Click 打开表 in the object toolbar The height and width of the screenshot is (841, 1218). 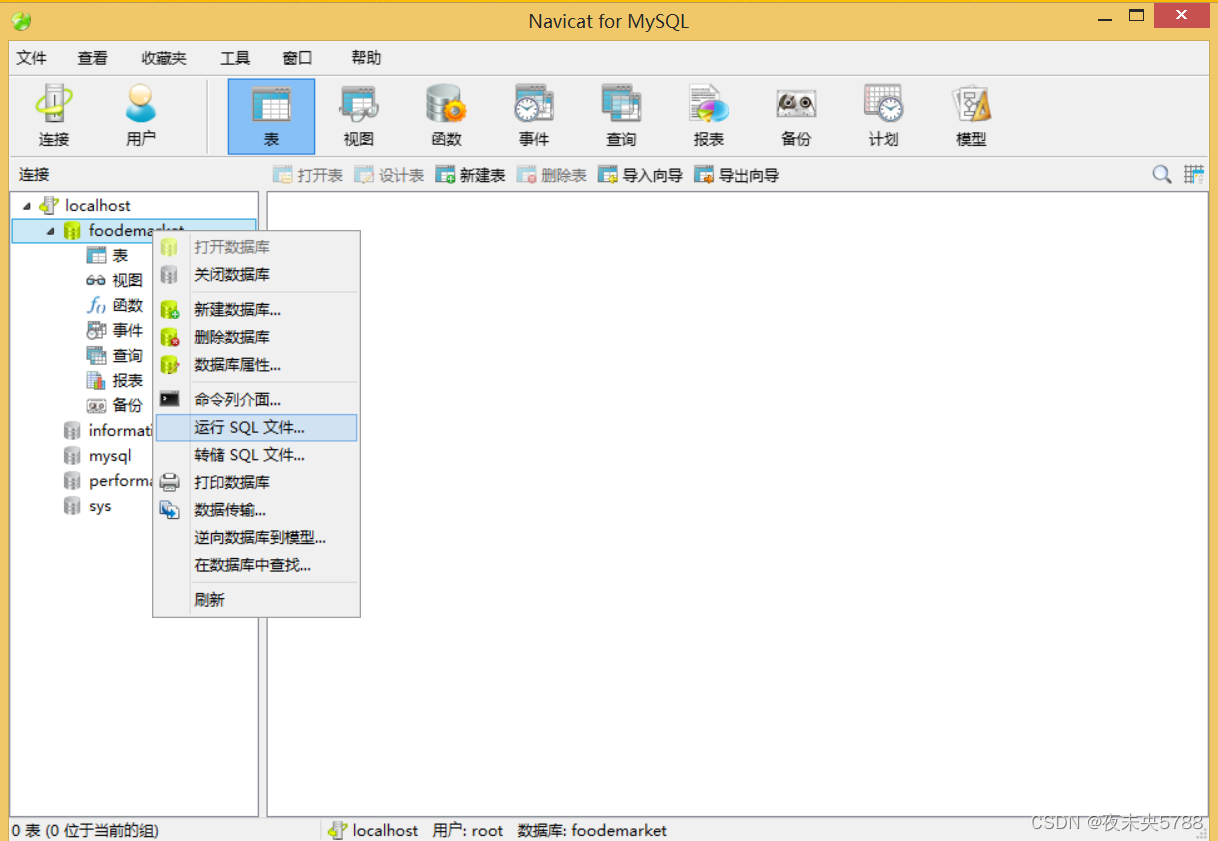(x=308, y=175)
